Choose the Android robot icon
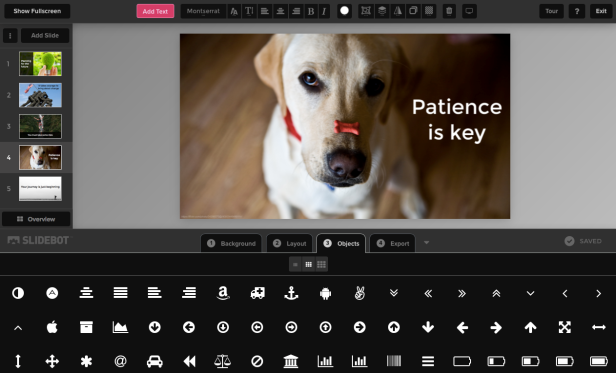The image size is (616, 373). pos(325,293)
